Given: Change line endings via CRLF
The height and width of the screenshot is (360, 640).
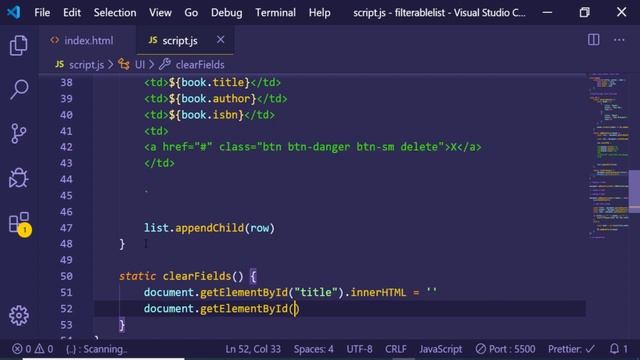Looking at the screenshot, I should [396, 349].
